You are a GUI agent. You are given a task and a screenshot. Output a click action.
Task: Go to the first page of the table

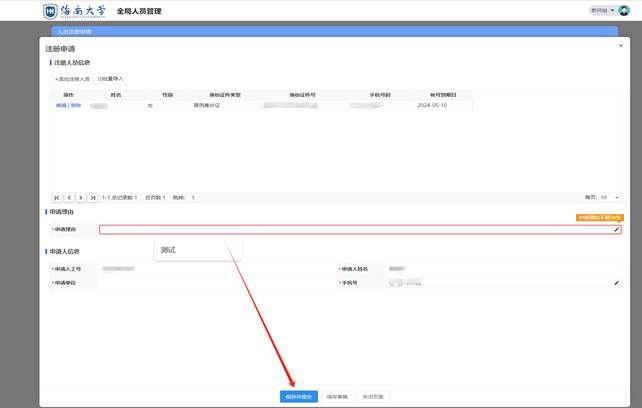57,198
